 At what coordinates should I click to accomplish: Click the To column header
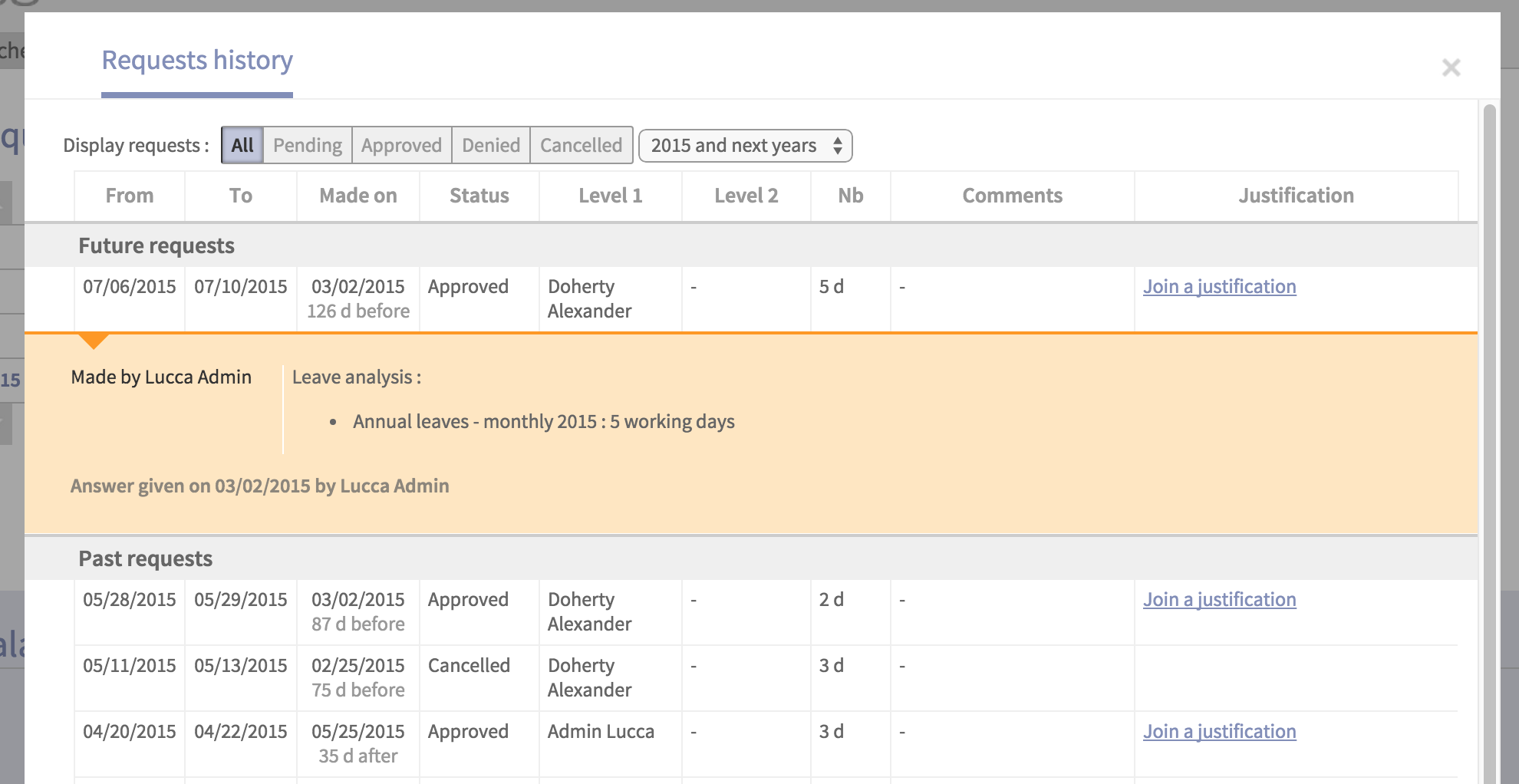241,196
